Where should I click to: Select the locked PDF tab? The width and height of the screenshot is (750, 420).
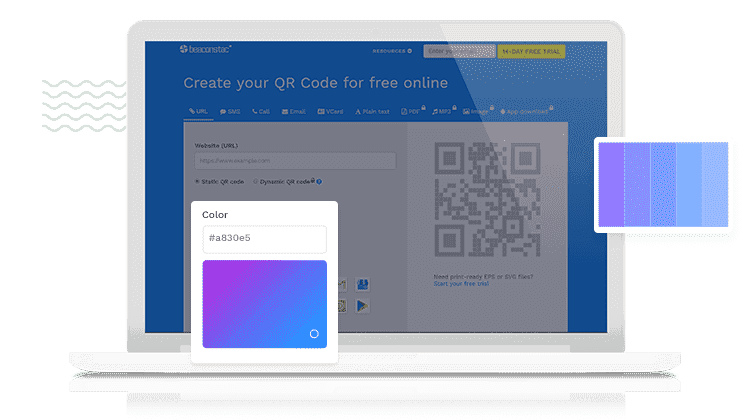(413, 111)
